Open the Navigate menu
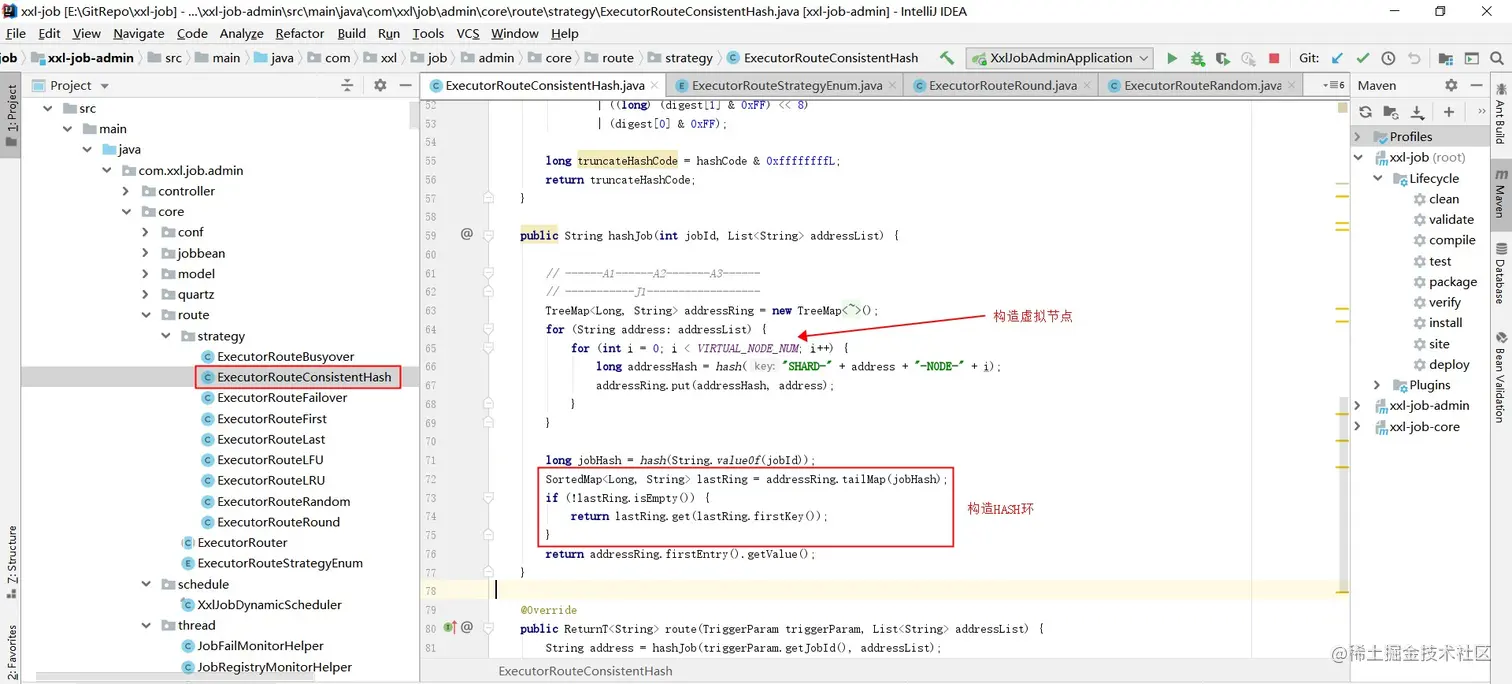Viewport: 1512px width, 684px height. pyautogui.click(x=138, y=33)
